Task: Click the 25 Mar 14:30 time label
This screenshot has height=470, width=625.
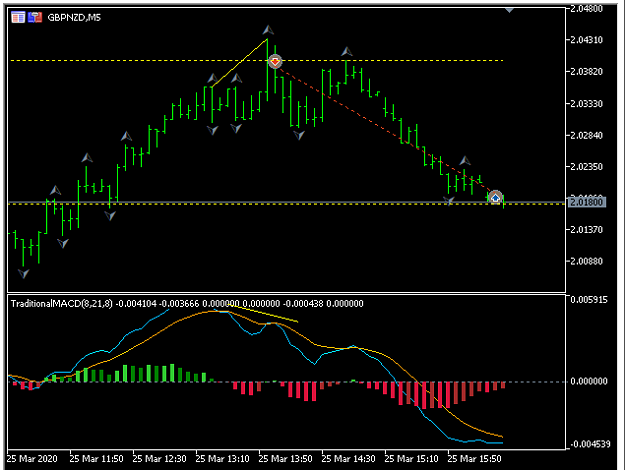Action: 348,459
